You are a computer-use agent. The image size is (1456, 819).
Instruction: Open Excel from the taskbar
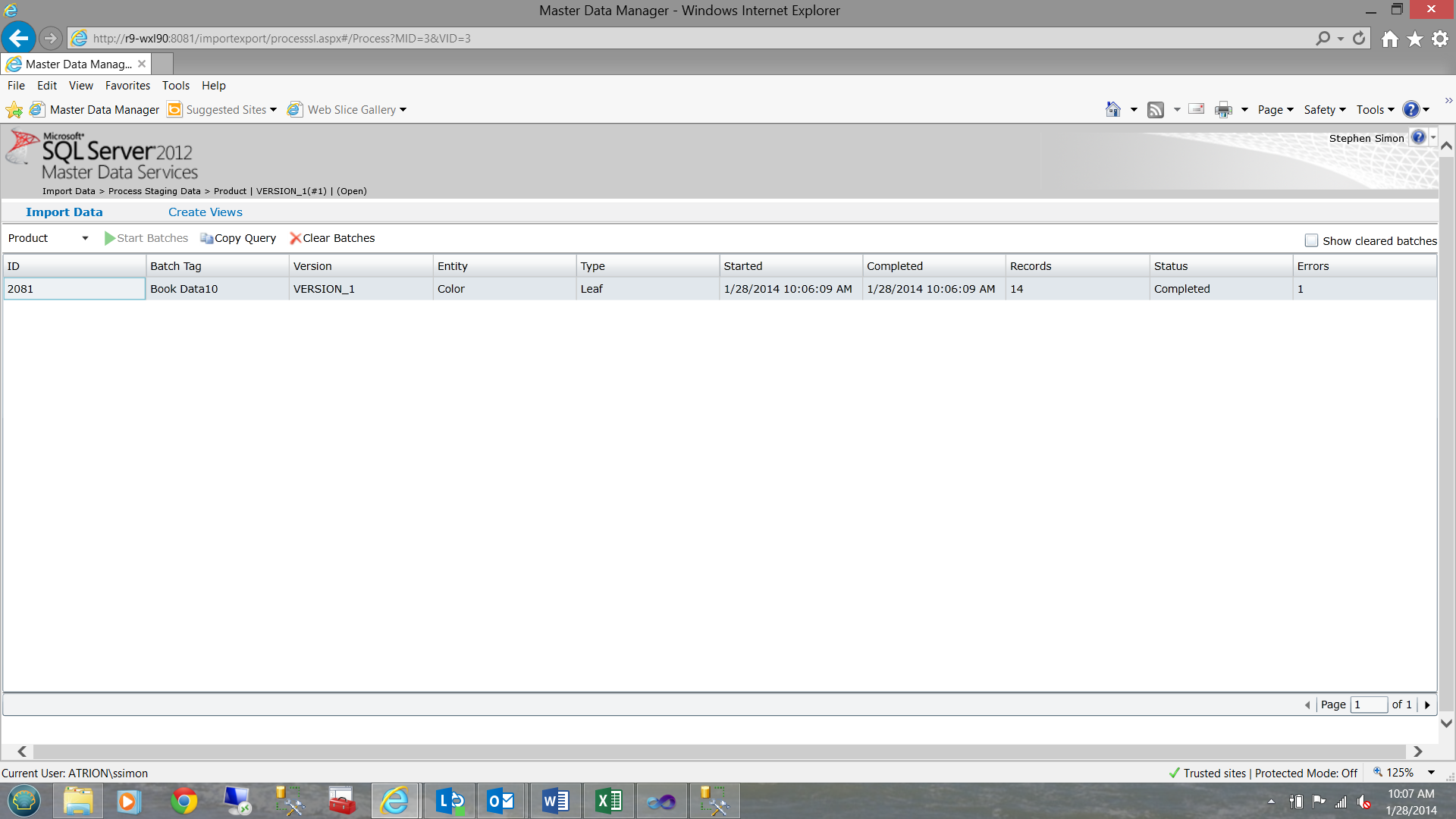(608, 801)
